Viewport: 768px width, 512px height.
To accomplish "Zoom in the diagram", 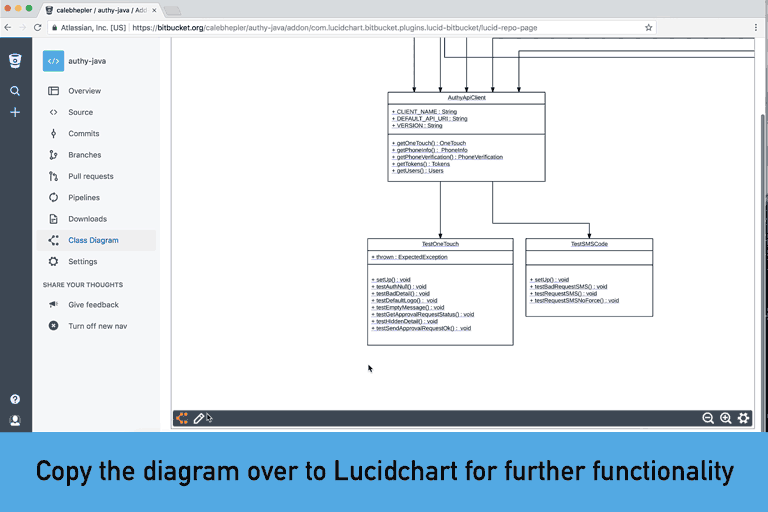I will [x=725, y=418].
